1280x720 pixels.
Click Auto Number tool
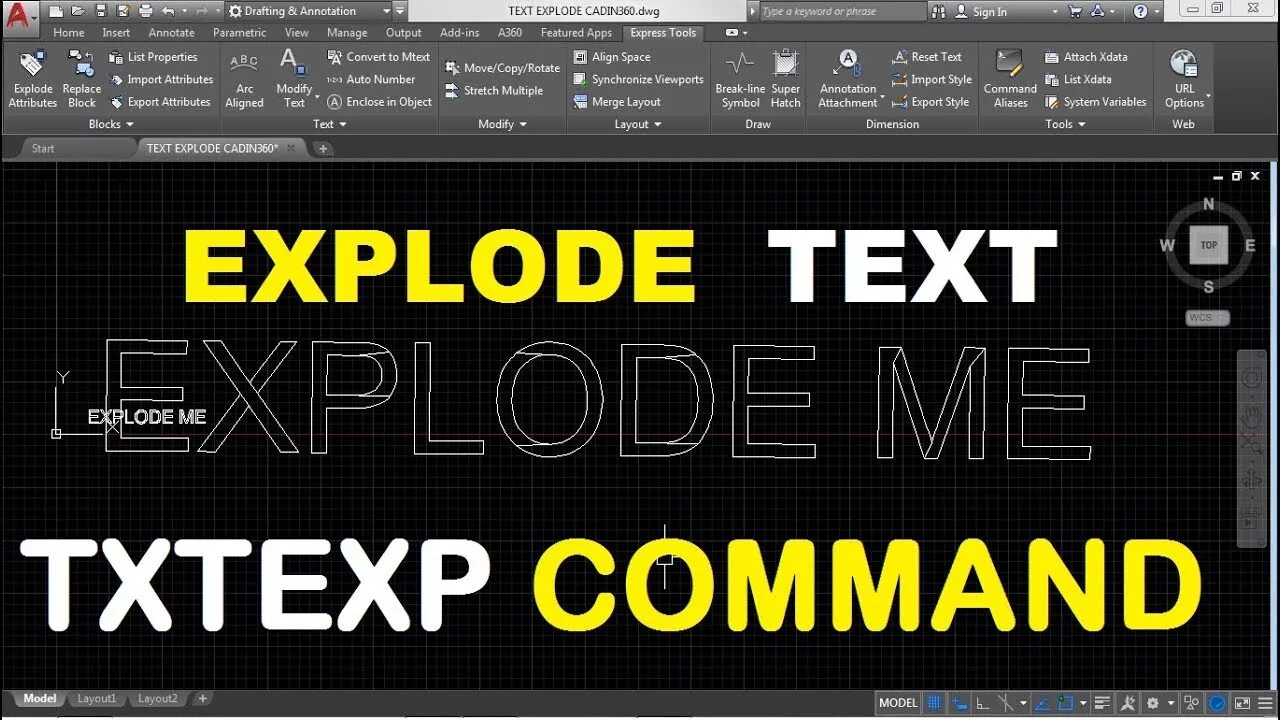coord(371,79)
